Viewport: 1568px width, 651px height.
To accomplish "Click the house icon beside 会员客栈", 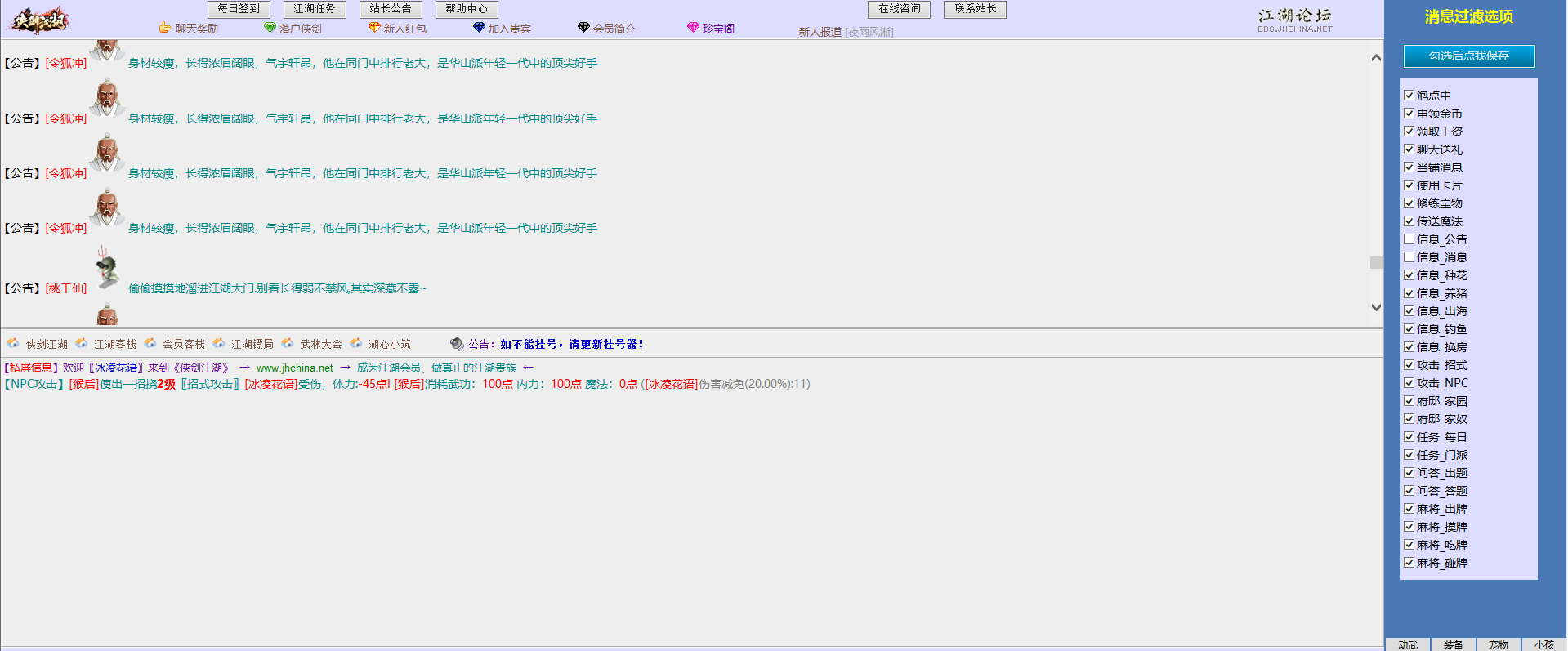I will pyautogui.click(x=150, y=343).
